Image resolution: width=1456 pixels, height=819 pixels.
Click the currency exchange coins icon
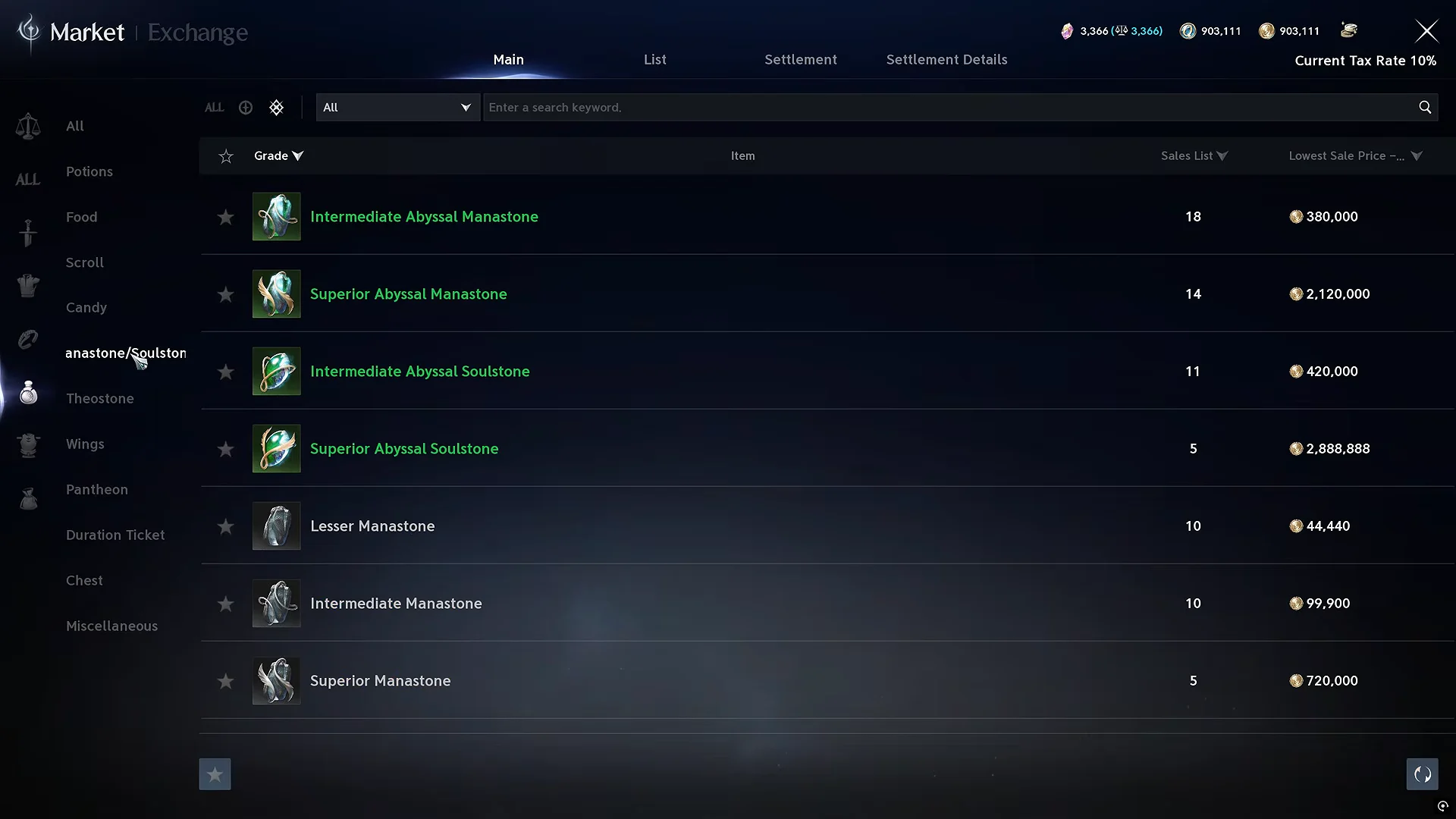pyautogui.click(x=1348, y=30)
